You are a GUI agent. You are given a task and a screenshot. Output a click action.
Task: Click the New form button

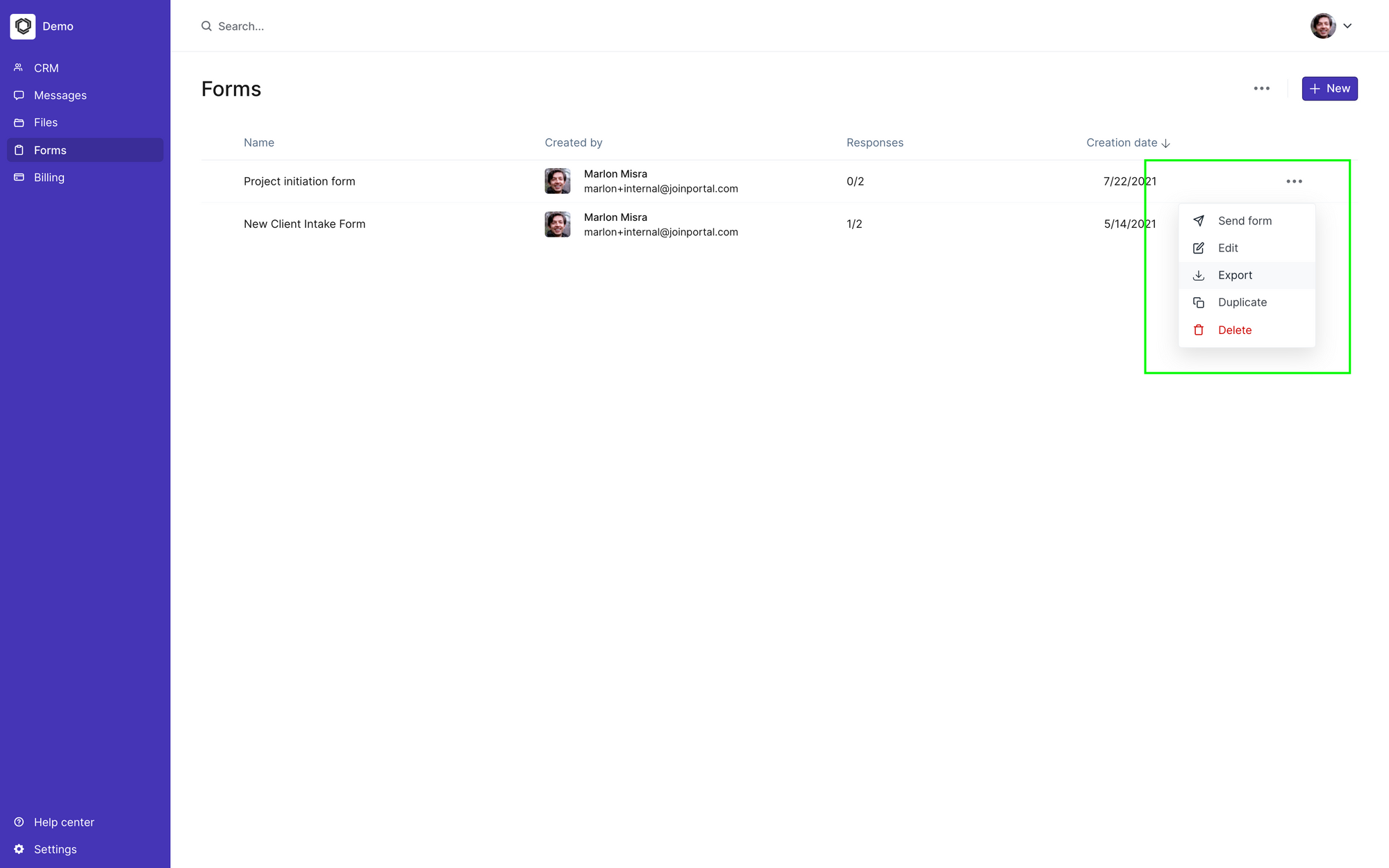point(1329,89)
